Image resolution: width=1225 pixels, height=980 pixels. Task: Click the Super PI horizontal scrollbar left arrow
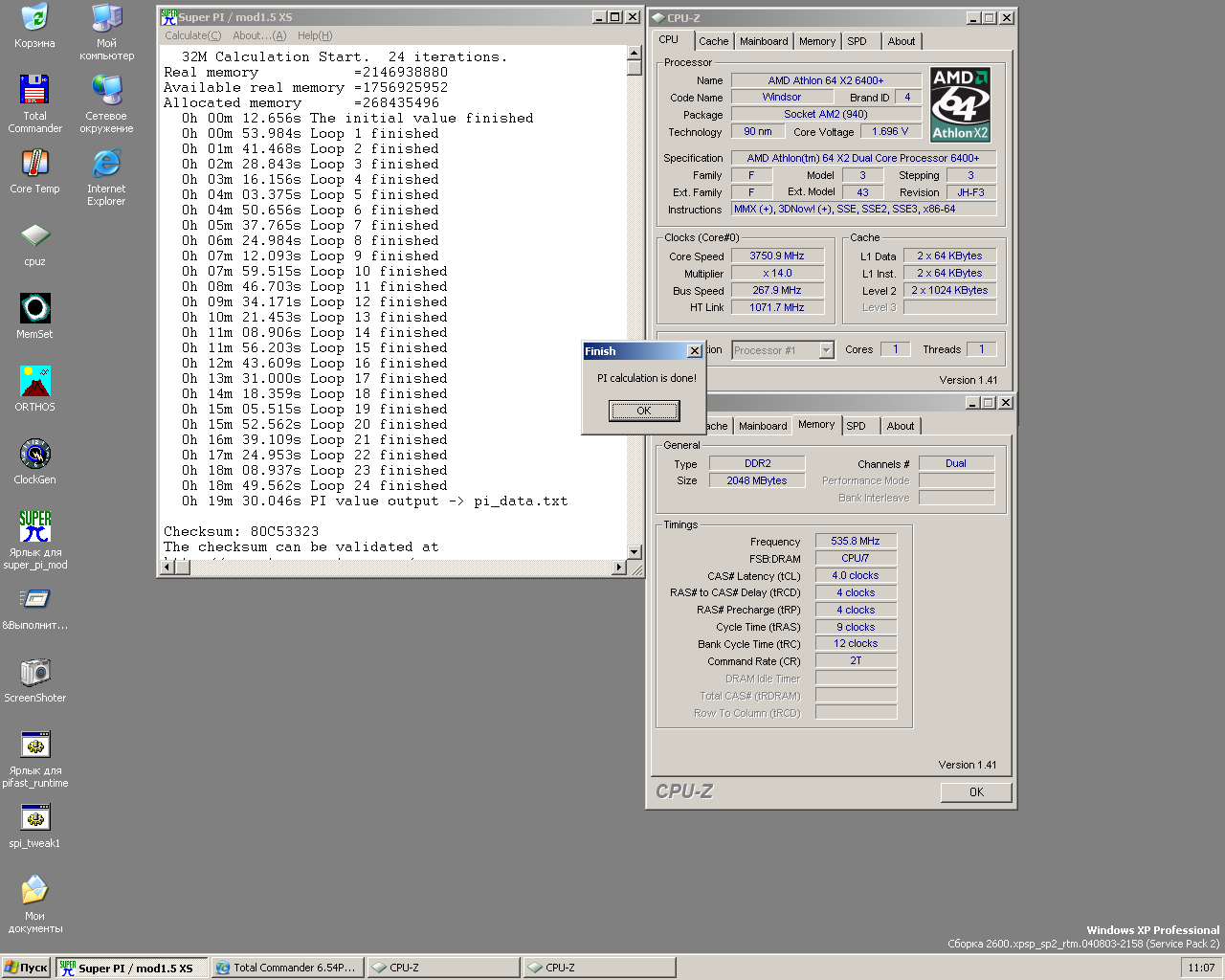point(167,568)
